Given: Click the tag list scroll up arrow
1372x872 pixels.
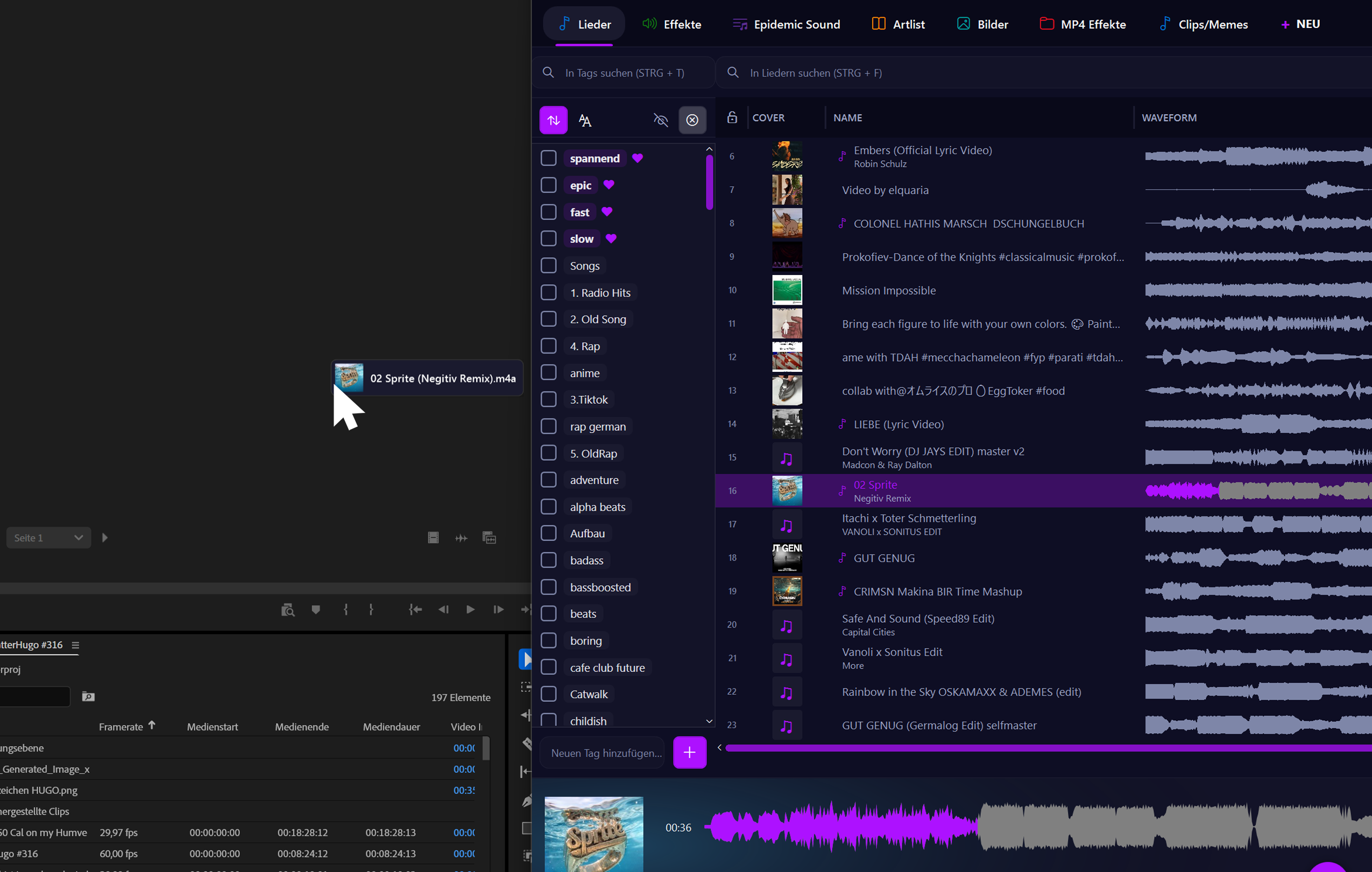Looking at the screenshot, I should (x=709, y=149).
